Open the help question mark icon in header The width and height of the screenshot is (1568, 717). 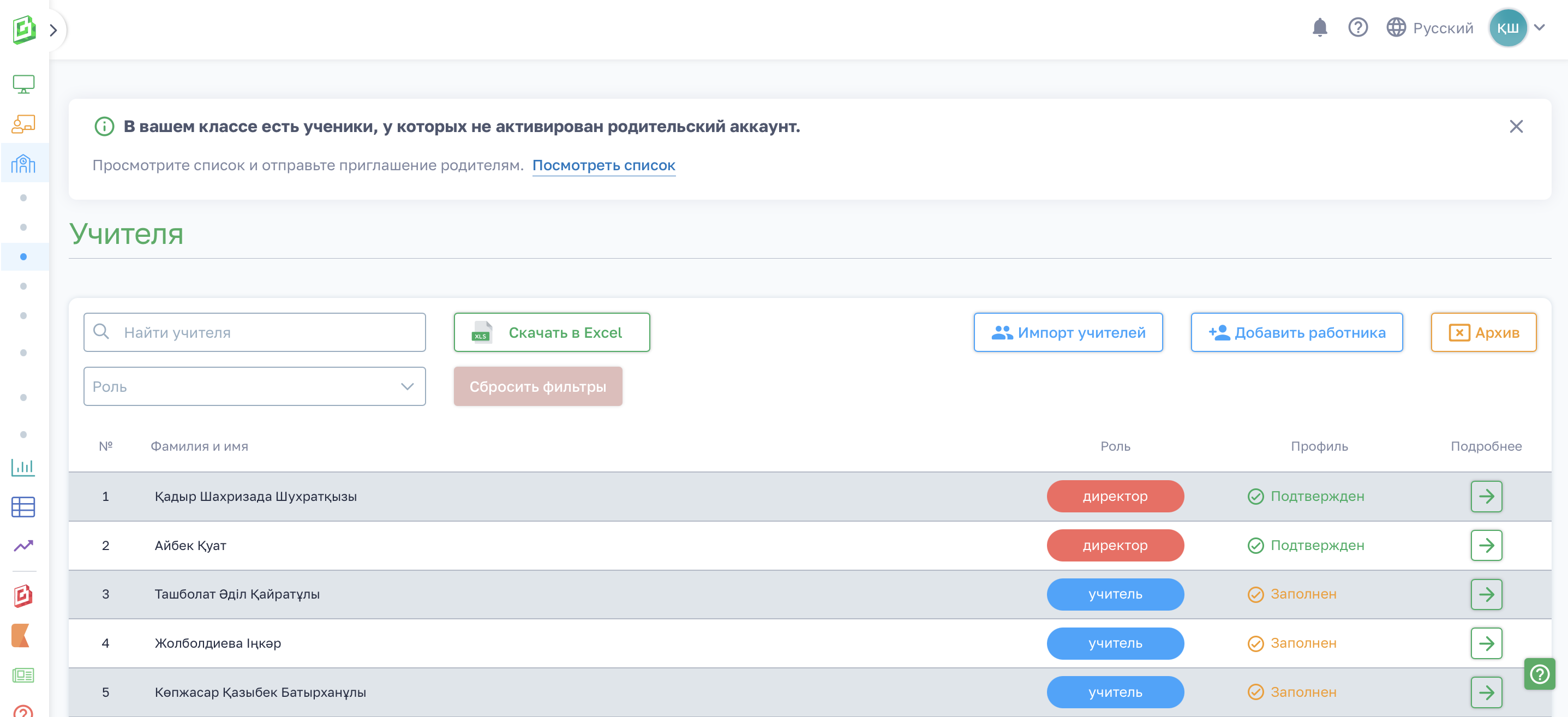point(1357,28)
